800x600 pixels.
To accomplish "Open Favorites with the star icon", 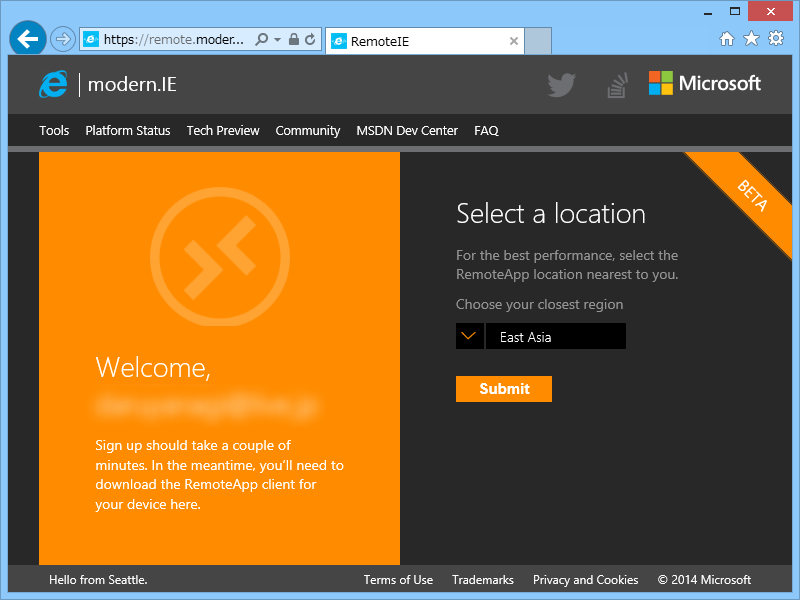I will point(752,37).
